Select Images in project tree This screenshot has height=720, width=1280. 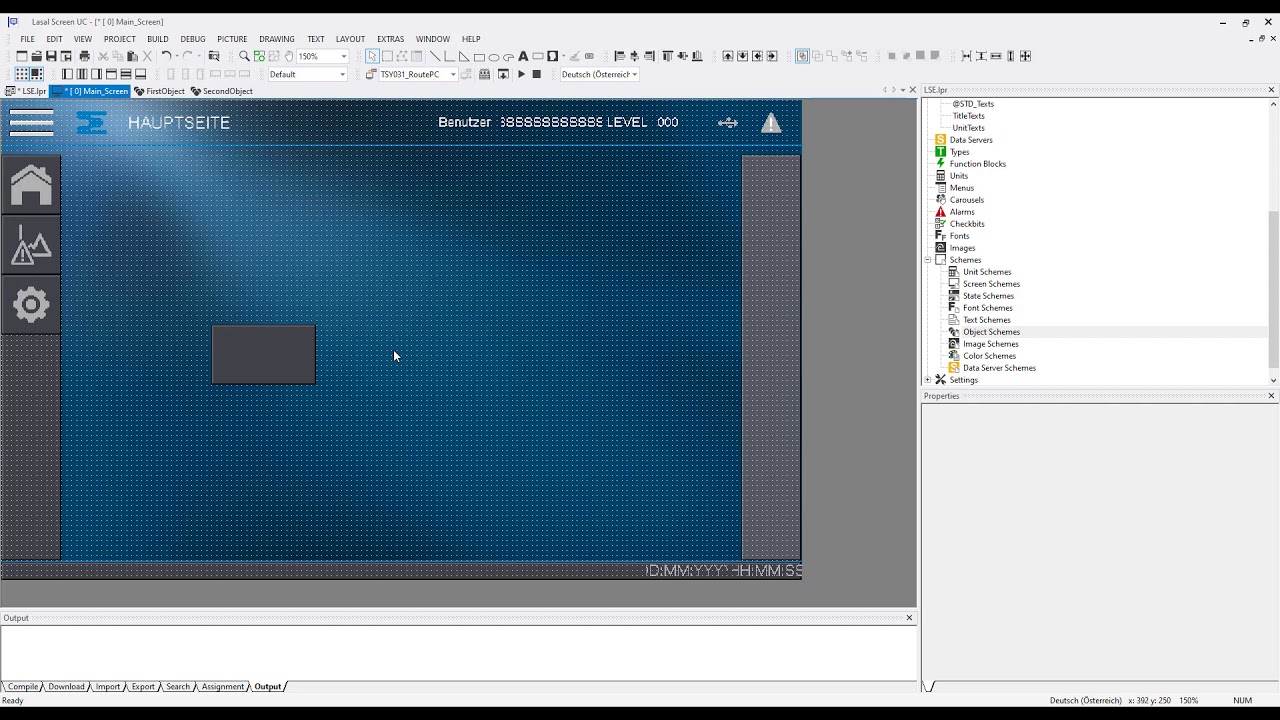click(962, 248)
